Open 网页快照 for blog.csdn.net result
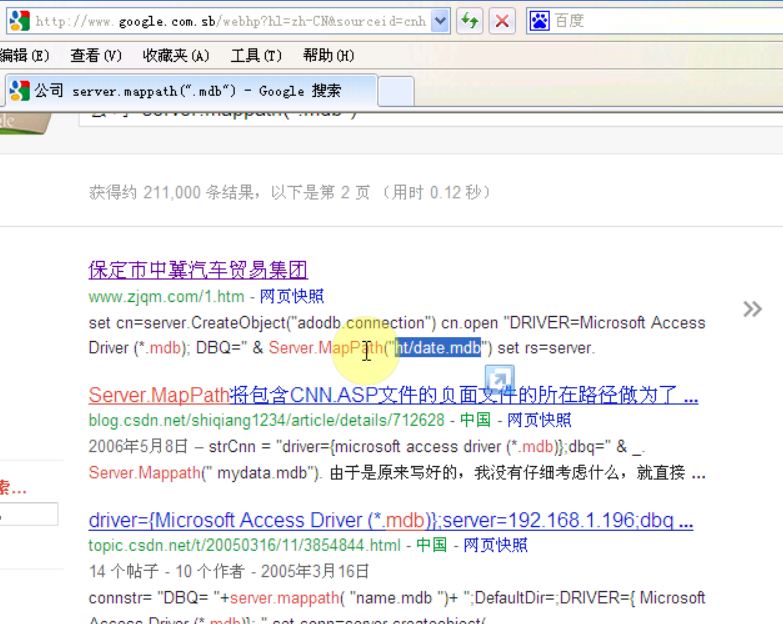Image resolution: width=783 pixels, height=624 pixels. click(539, 420)
